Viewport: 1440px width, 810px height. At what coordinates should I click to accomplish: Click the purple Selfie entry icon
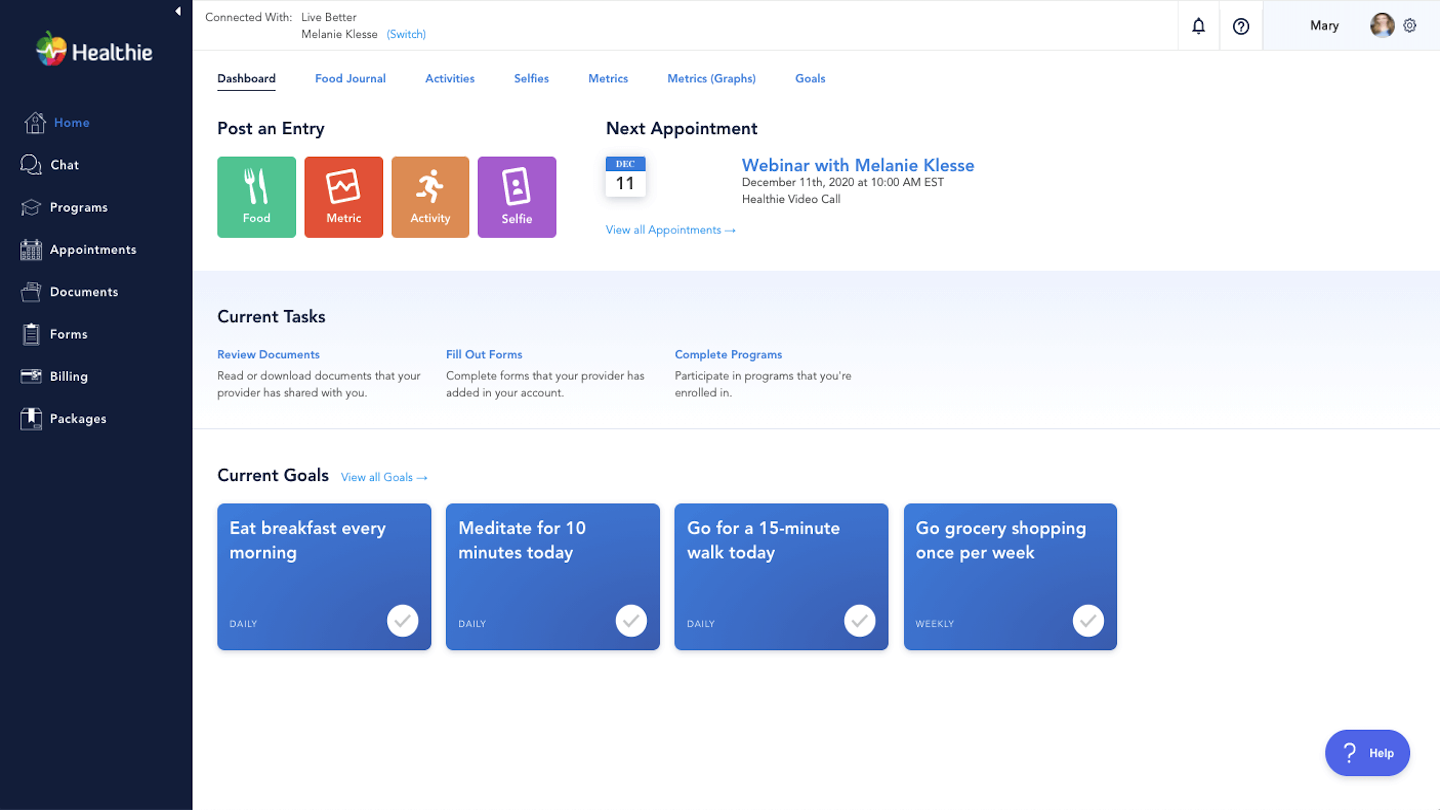[x=516, y=196]
